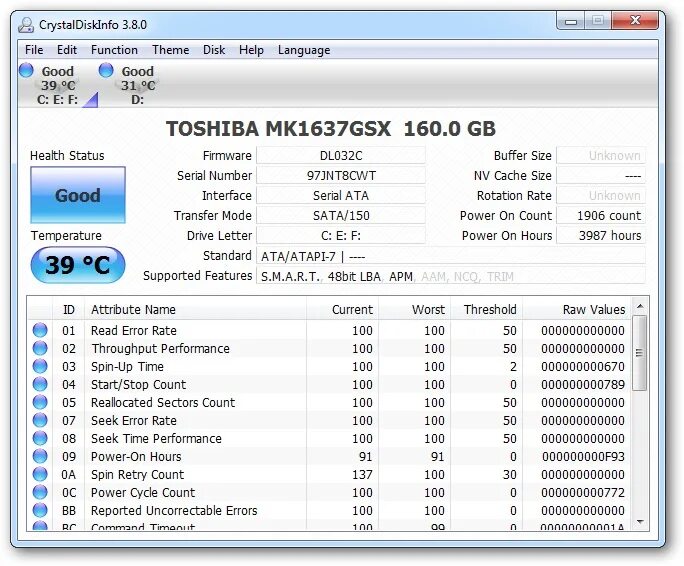Click status orb for Throughput Performance
Screen dimensions: 684x566
40,348
